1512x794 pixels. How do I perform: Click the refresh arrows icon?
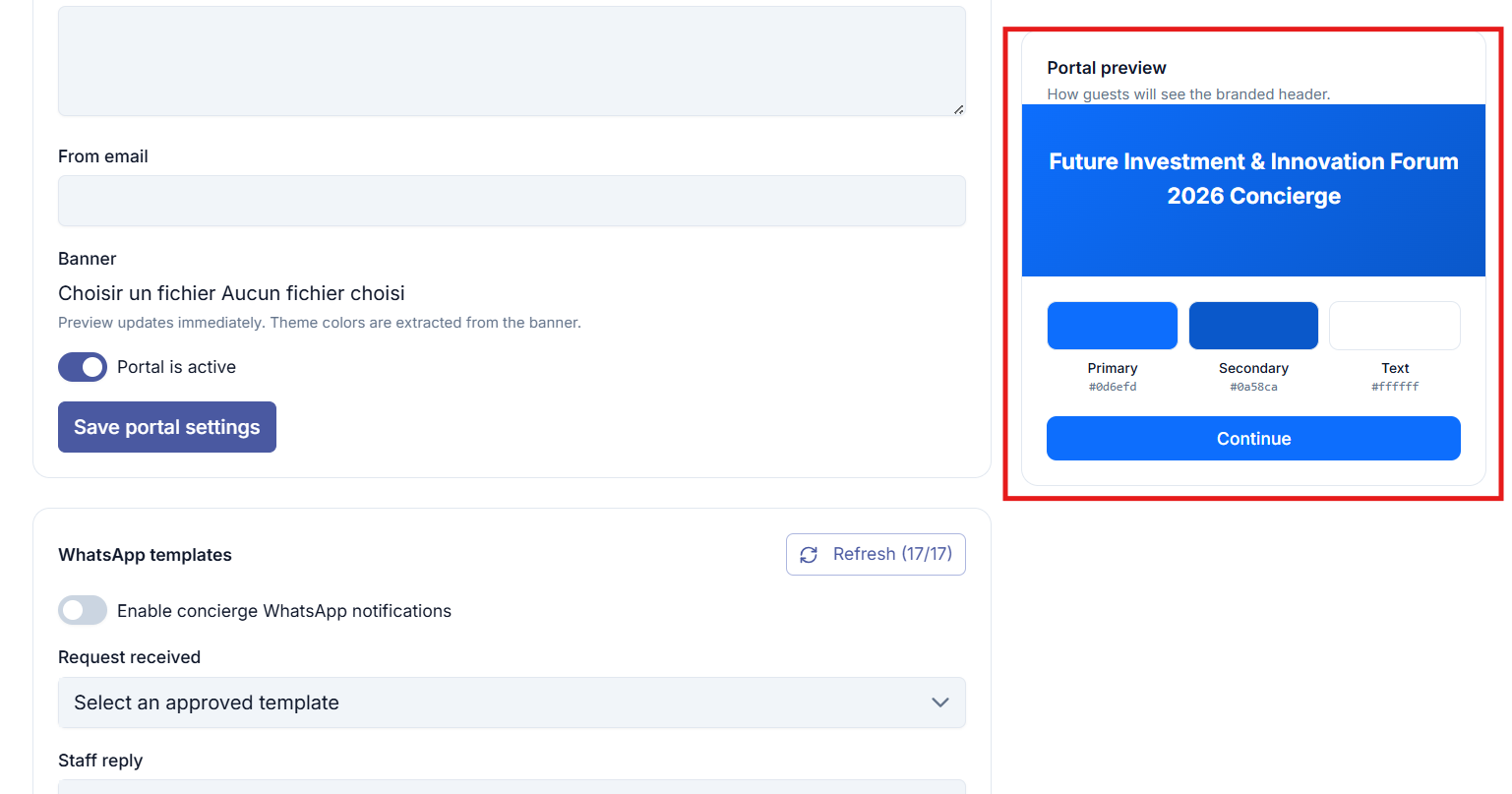pos(809,555)
